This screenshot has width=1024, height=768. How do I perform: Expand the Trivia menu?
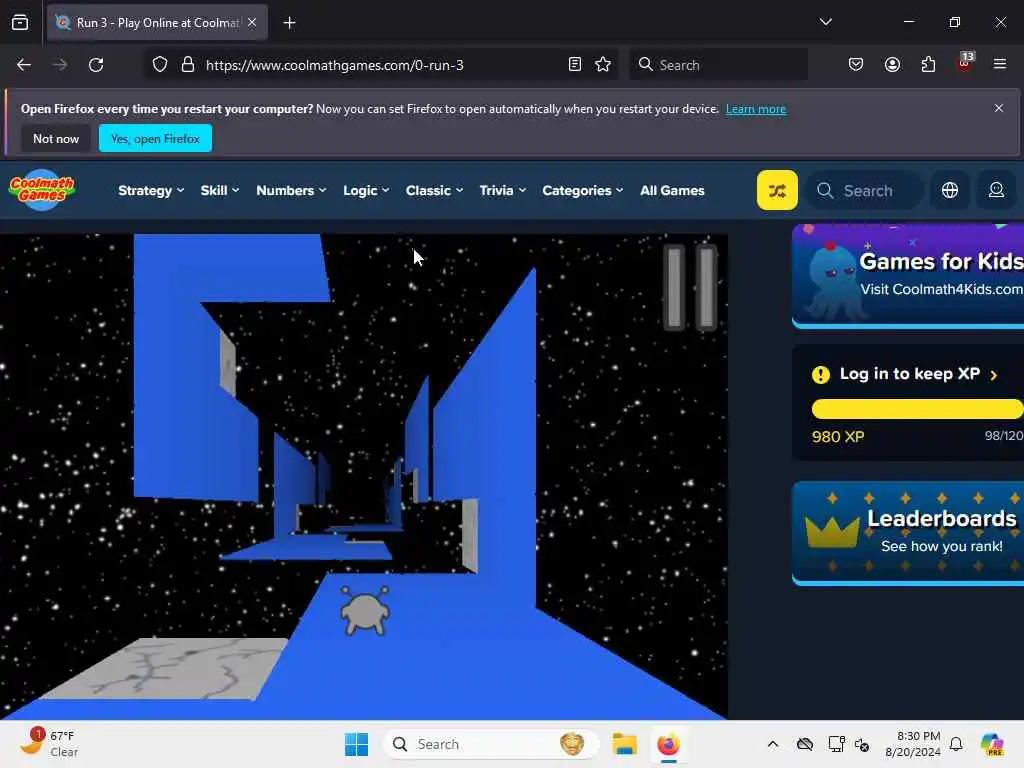click(x=502, y=190)
